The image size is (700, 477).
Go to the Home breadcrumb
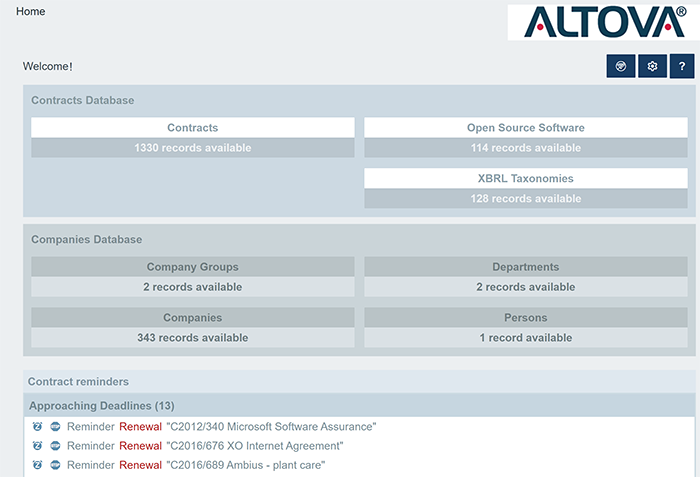coord(31,12)
